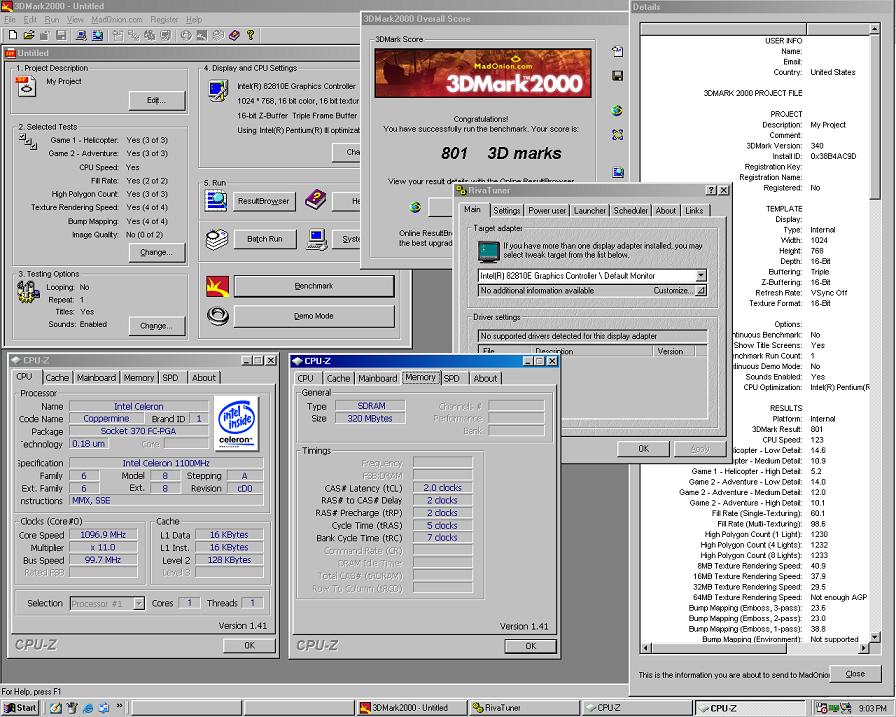Open the Help menu in 3DMark2000
The height and width of the screenshot is (717, 896).
[194, 19]
